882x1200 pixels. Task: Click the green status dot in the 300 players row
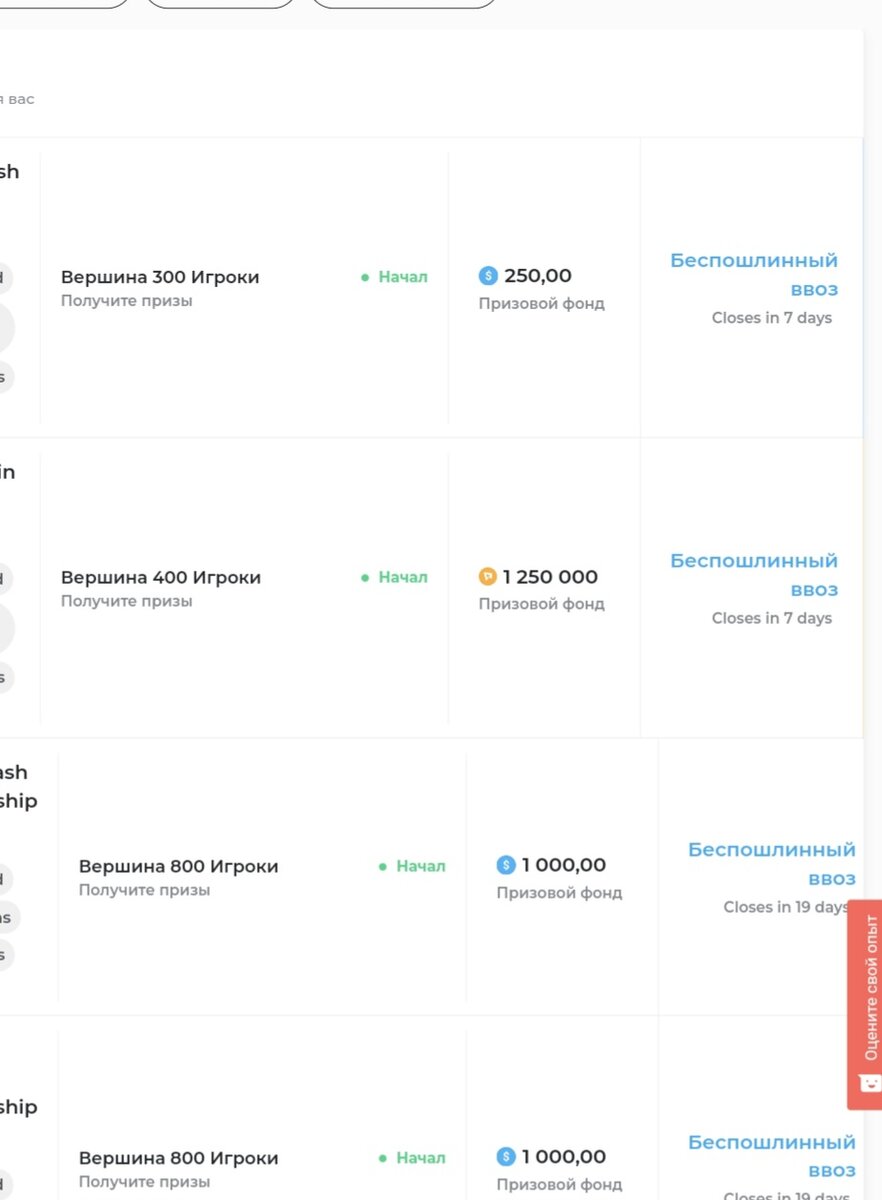pyautogui.click(x=365, y=277)
